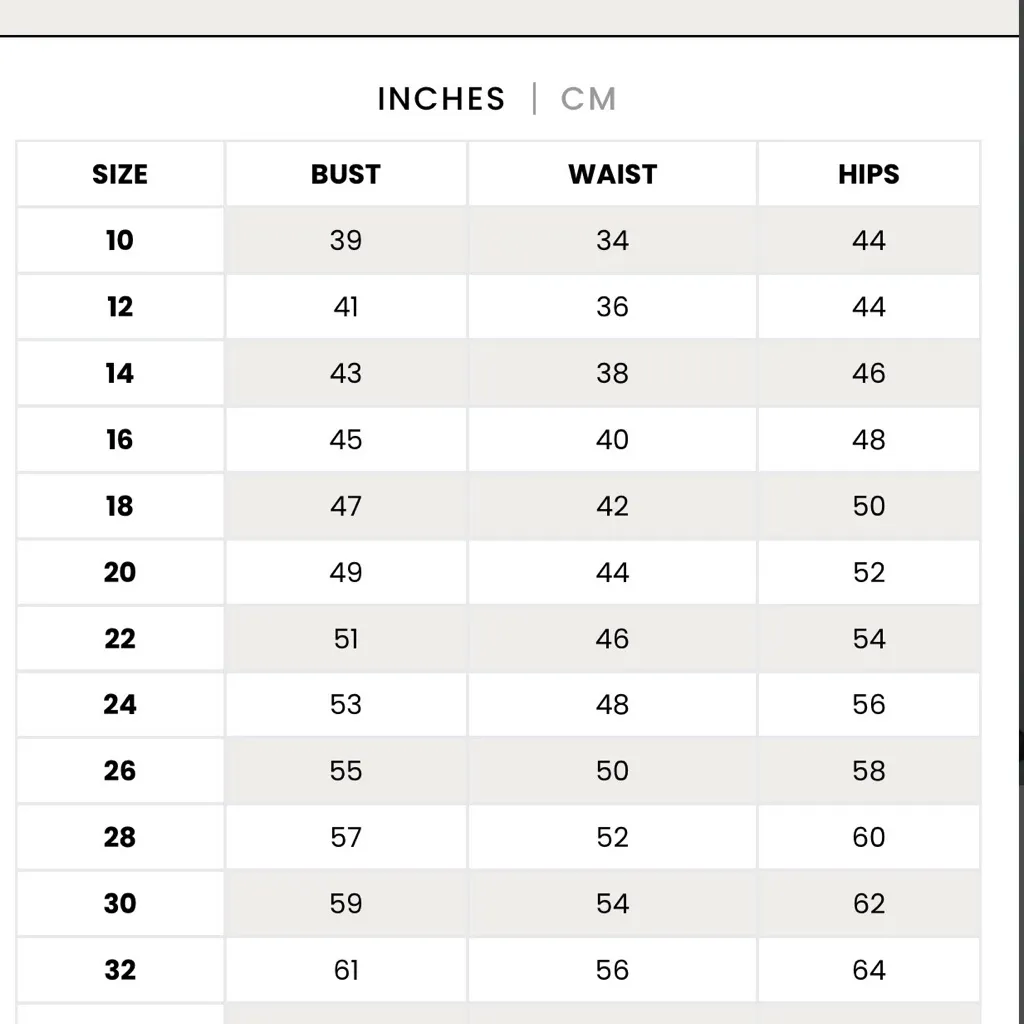Viewport: 1024px width, 1024px height.
Task: Click the BUST column header
Action: point(346,174)
